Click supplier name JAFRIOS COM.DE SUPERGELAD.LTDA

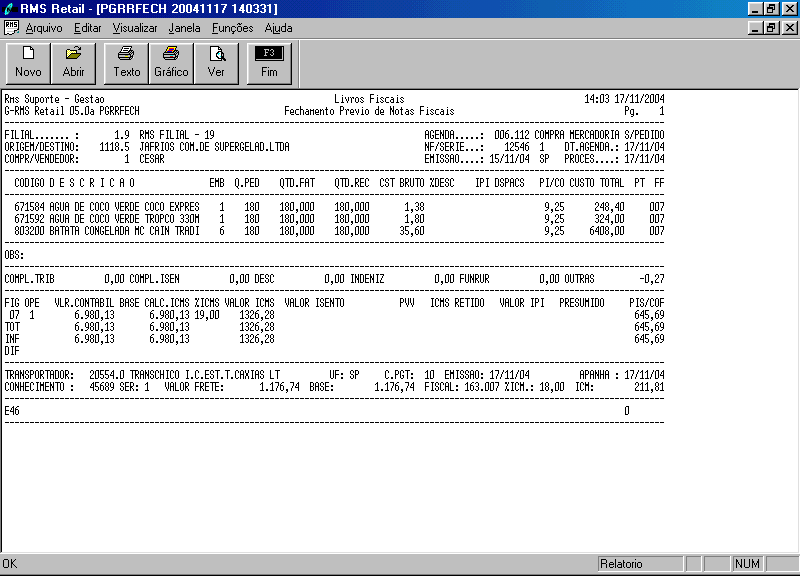(214, 147)
